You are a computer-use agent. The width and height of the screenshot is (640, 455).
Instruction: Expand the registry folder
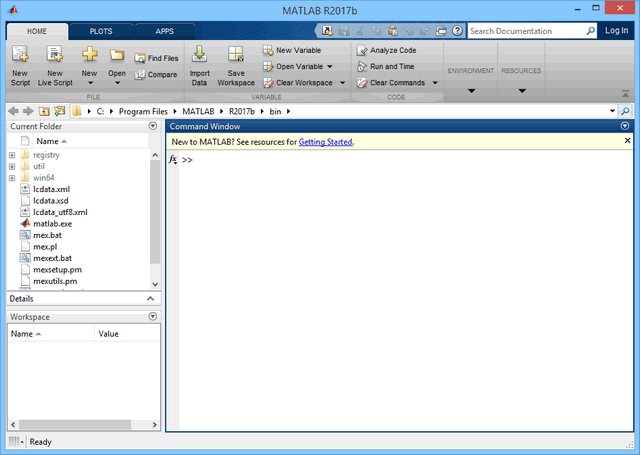[x=12, y=155]
